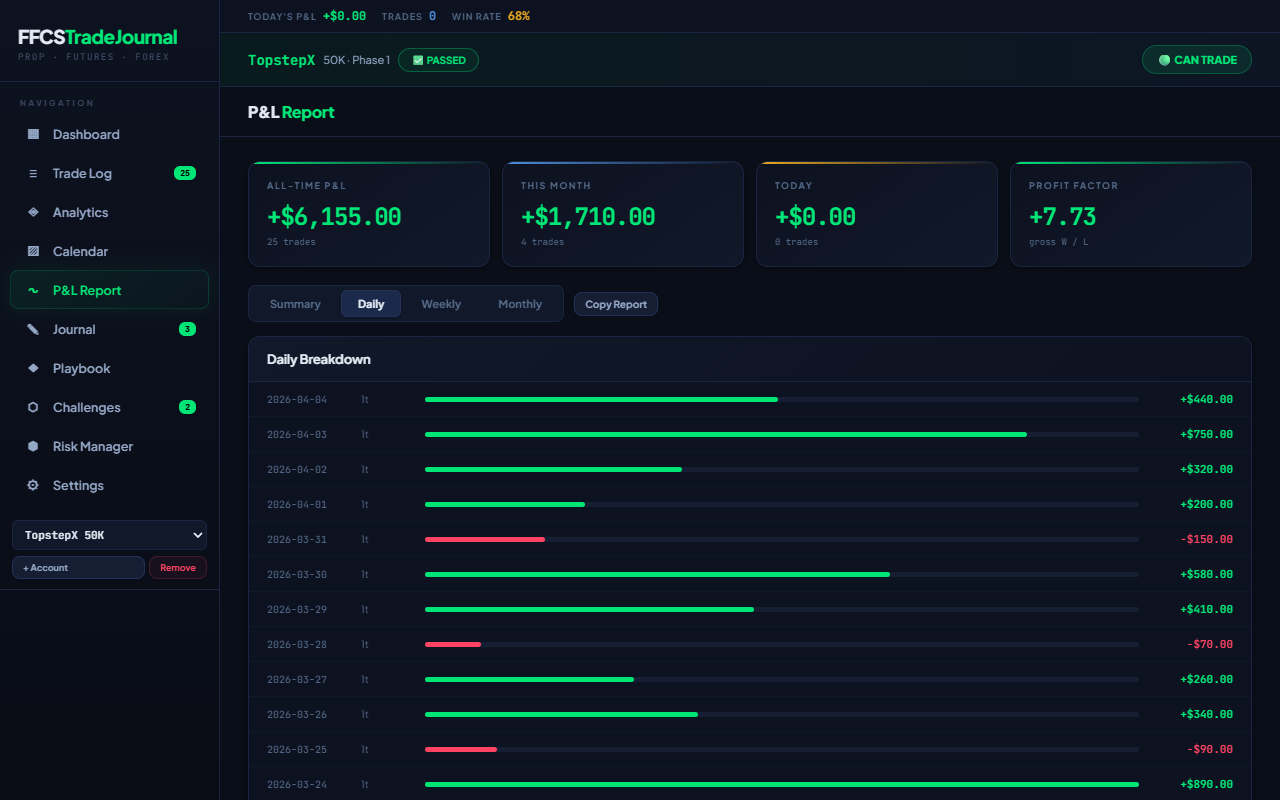Click the date 2026-04-01
The height and width of the screenshot is (800, 1280).
point(297,504)
